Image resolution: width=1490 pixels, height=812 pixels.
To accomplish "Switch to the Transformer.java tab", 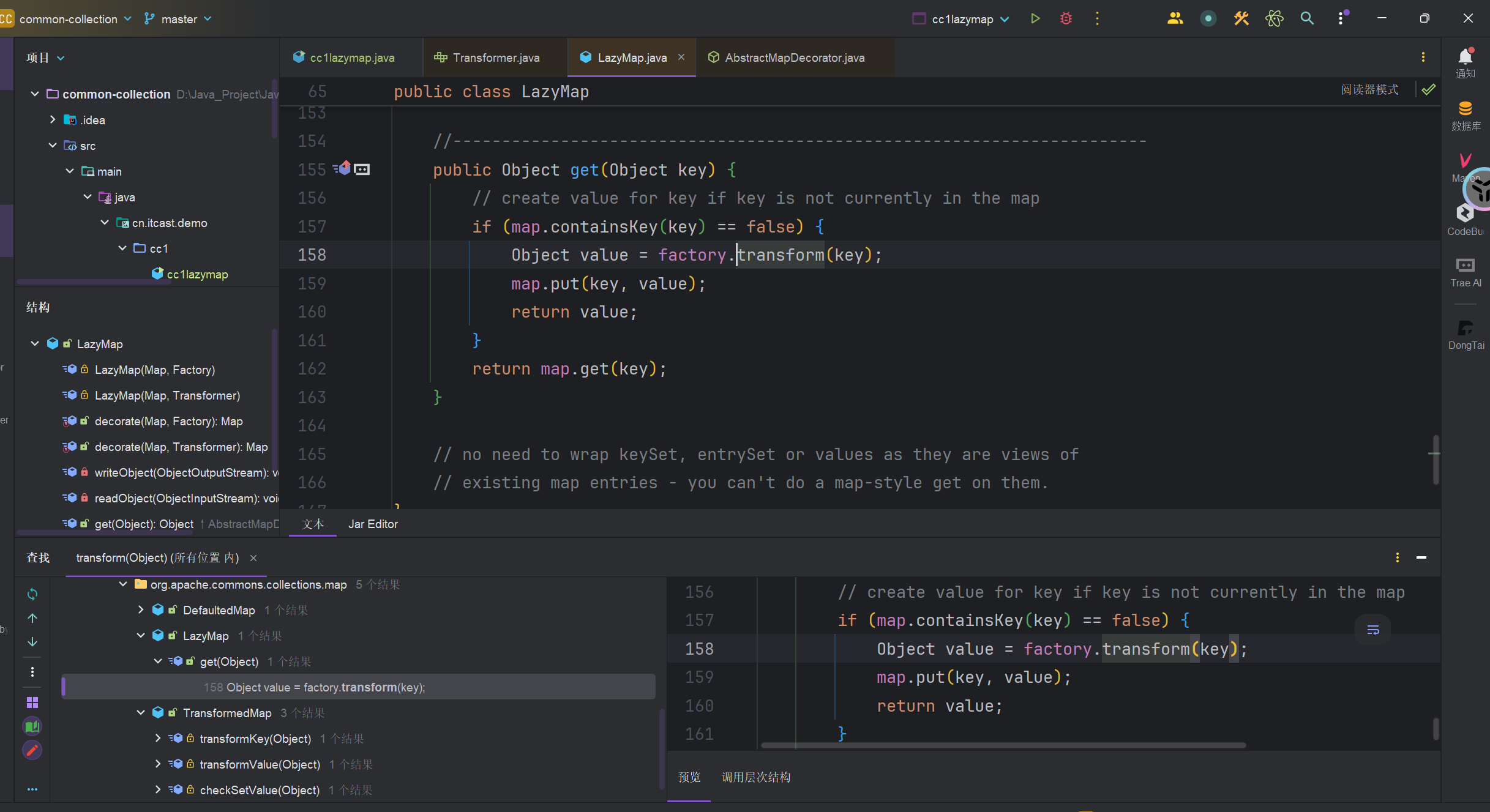I will (x=496, y=58).
